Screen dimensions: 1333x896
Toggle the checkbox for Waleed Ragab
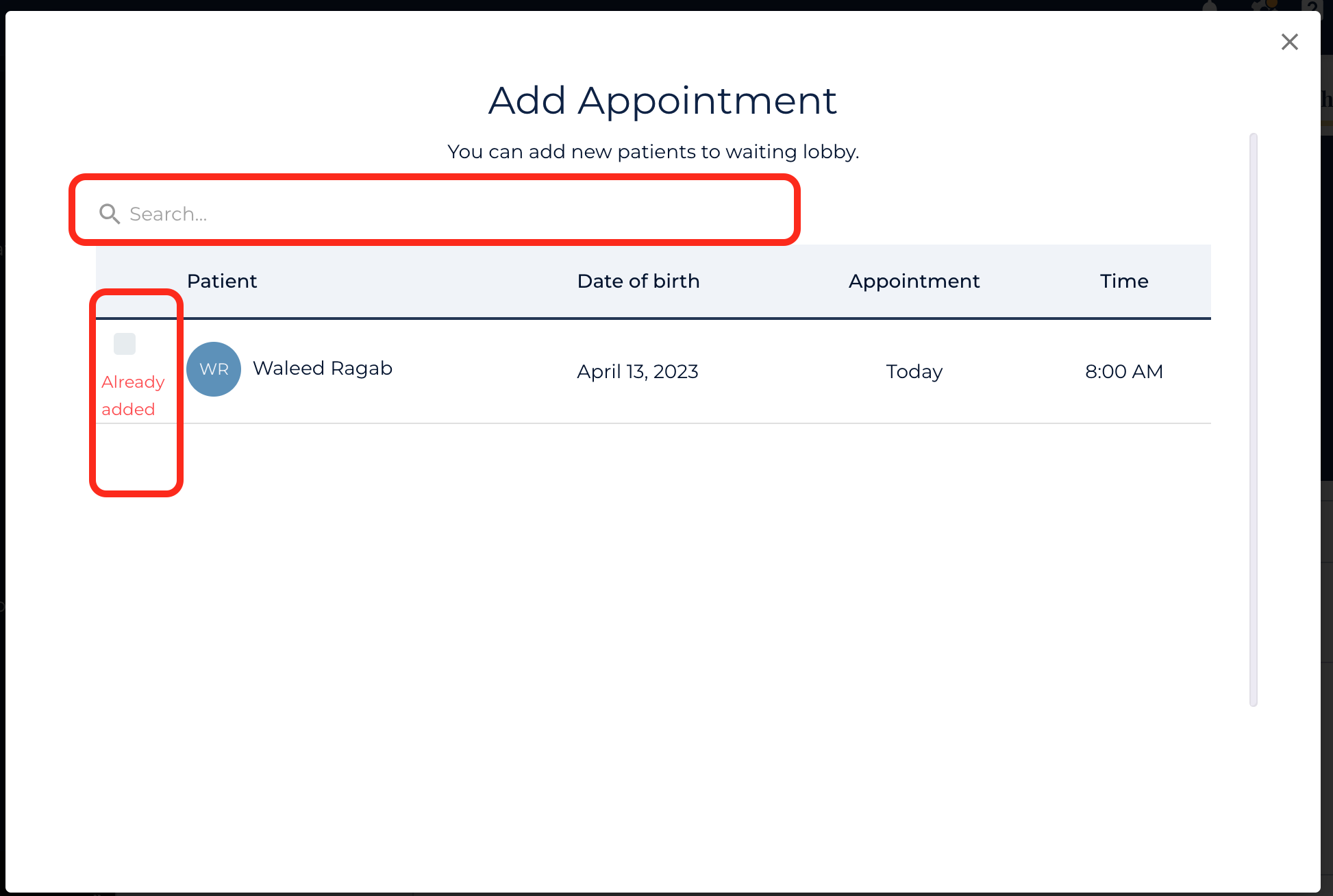(125, 344)
